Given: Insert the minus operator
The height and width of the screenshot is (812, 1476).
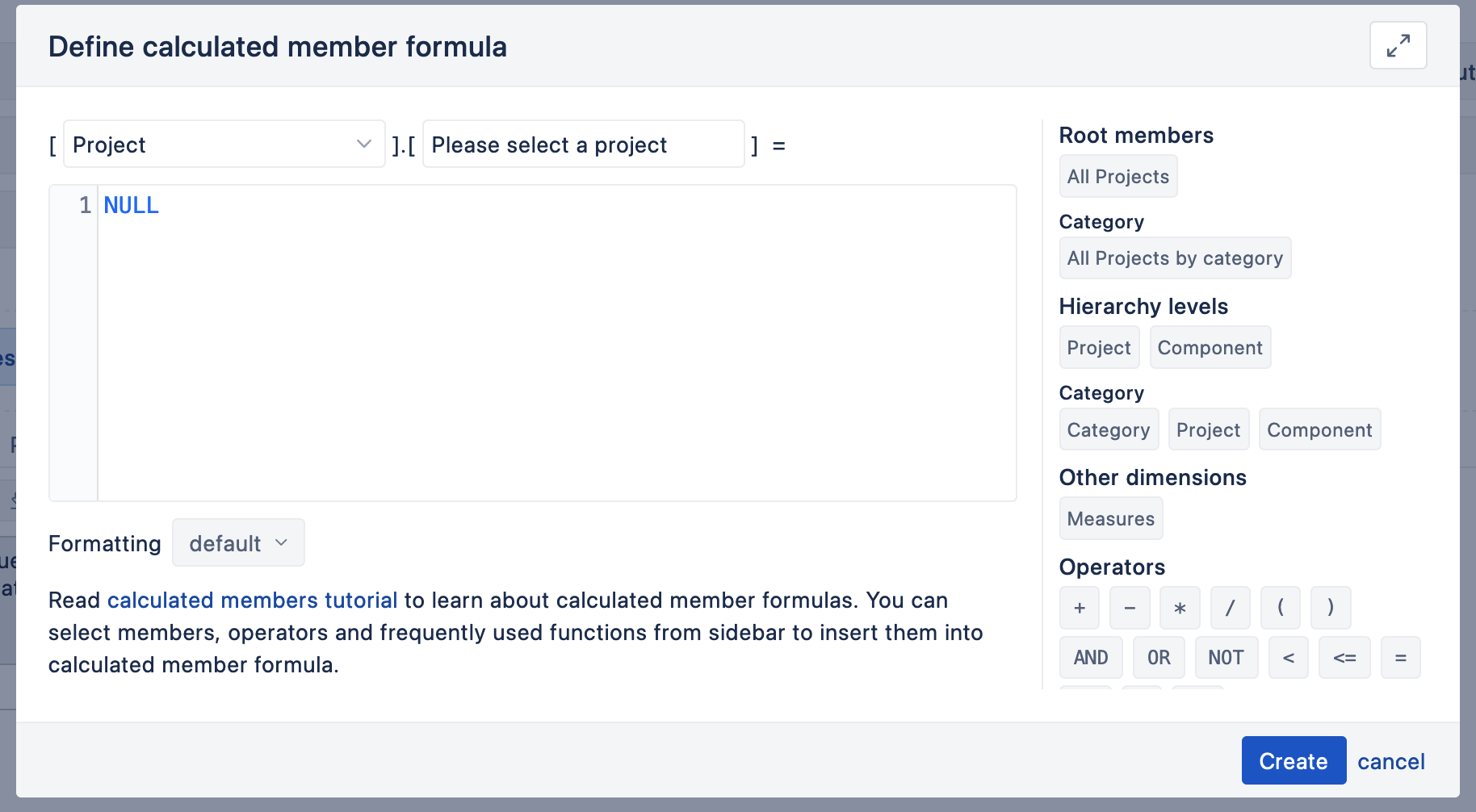Looking at the screenshot, I should coord(1130,608).
